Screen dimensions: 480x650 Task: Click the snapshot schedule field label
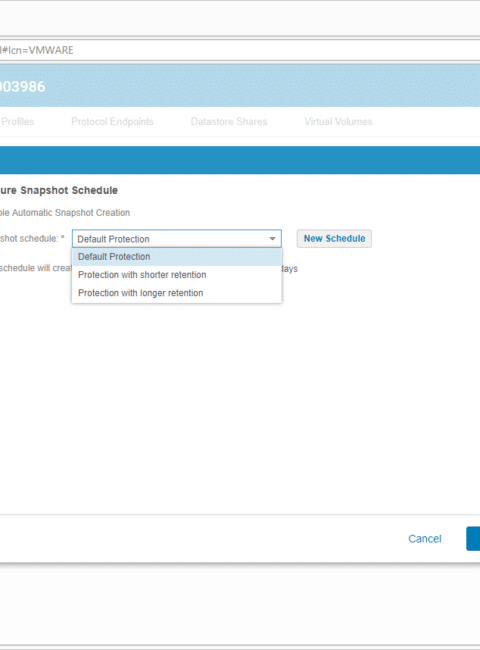coord(29,238)
